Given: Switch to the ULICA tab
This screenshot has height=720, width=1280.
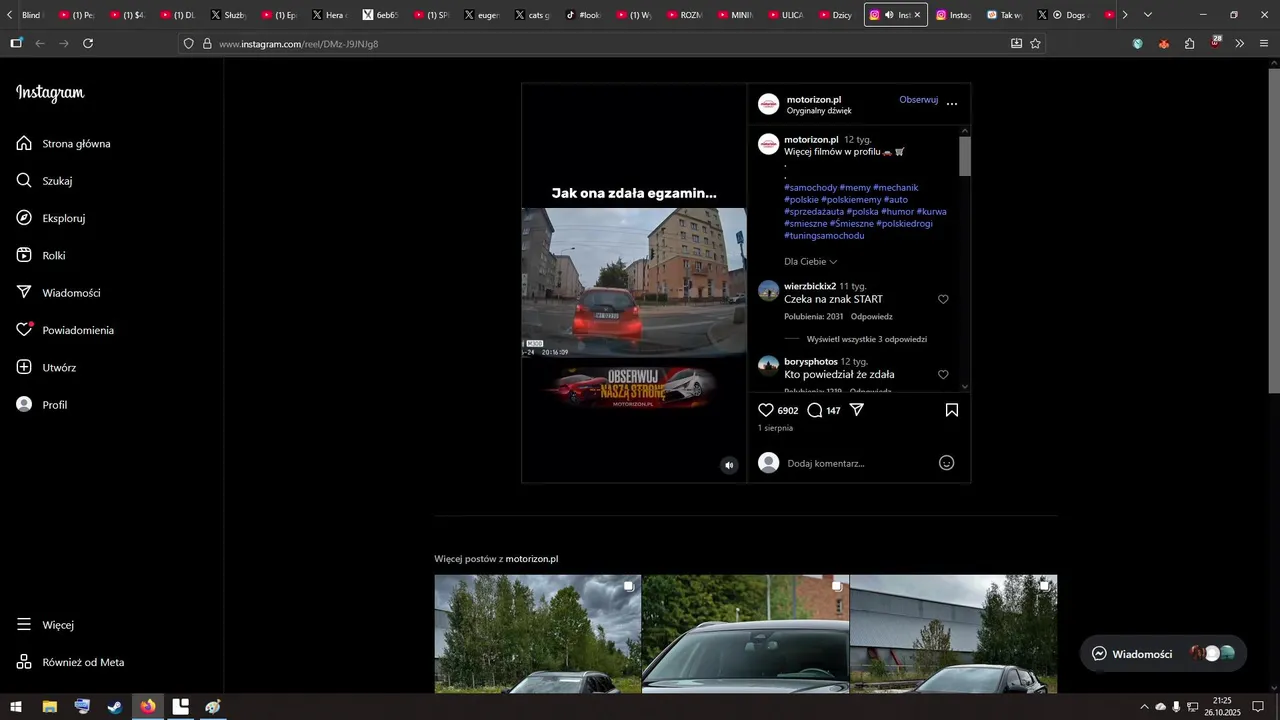Looking at the screenshot, I should pyautogui.click(x=784, y=15).
